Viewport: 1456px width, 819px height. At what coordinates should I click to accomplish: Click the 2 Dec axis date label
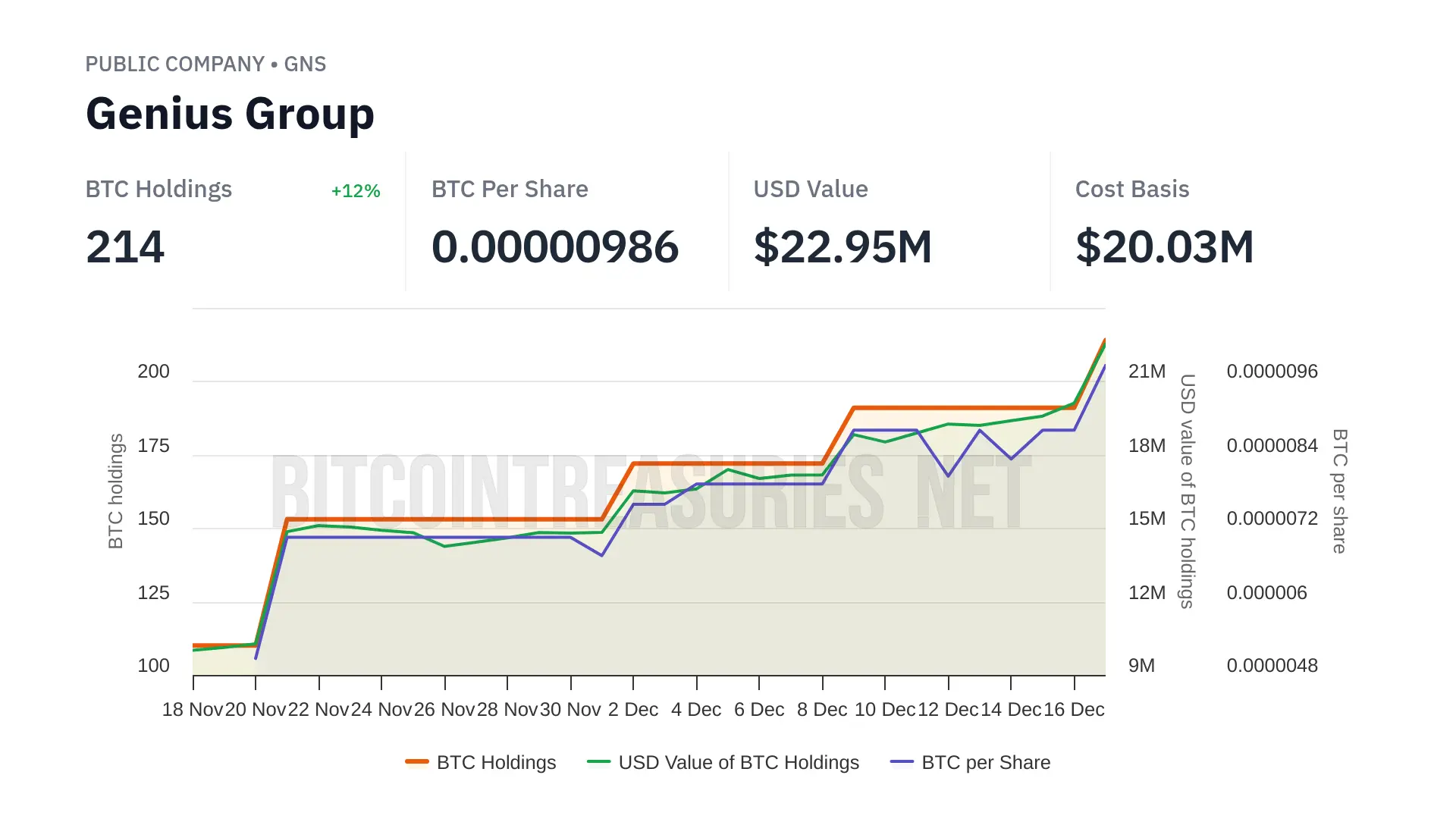(x=633, y=710)
